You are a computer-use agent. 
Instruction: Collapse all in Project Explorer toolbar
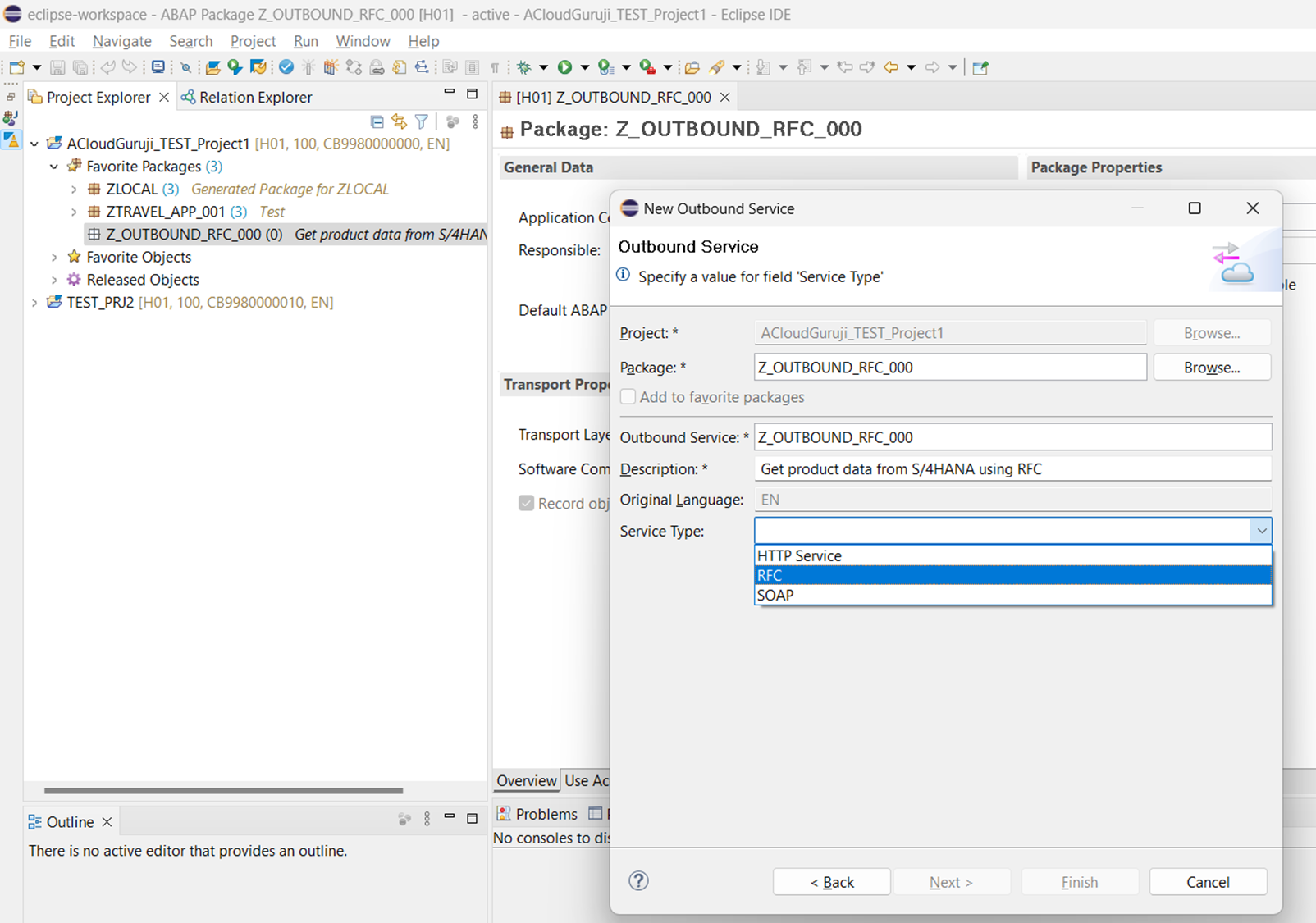(377, 121)
